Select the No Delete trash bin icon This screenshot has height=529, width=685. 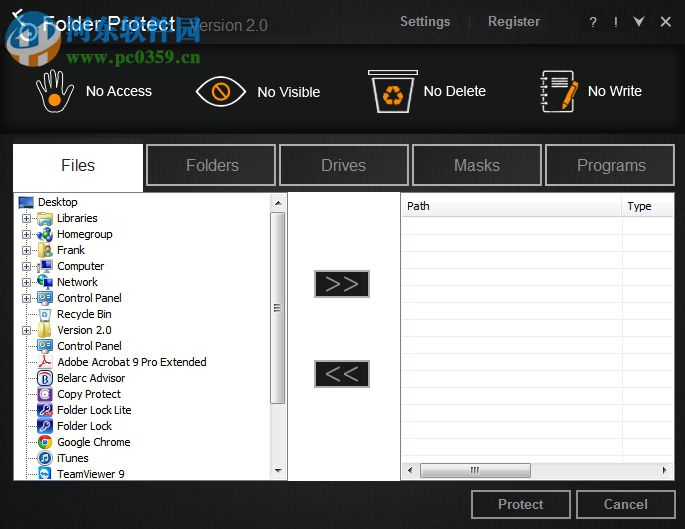pyautogui.click(x=392, y=91)
